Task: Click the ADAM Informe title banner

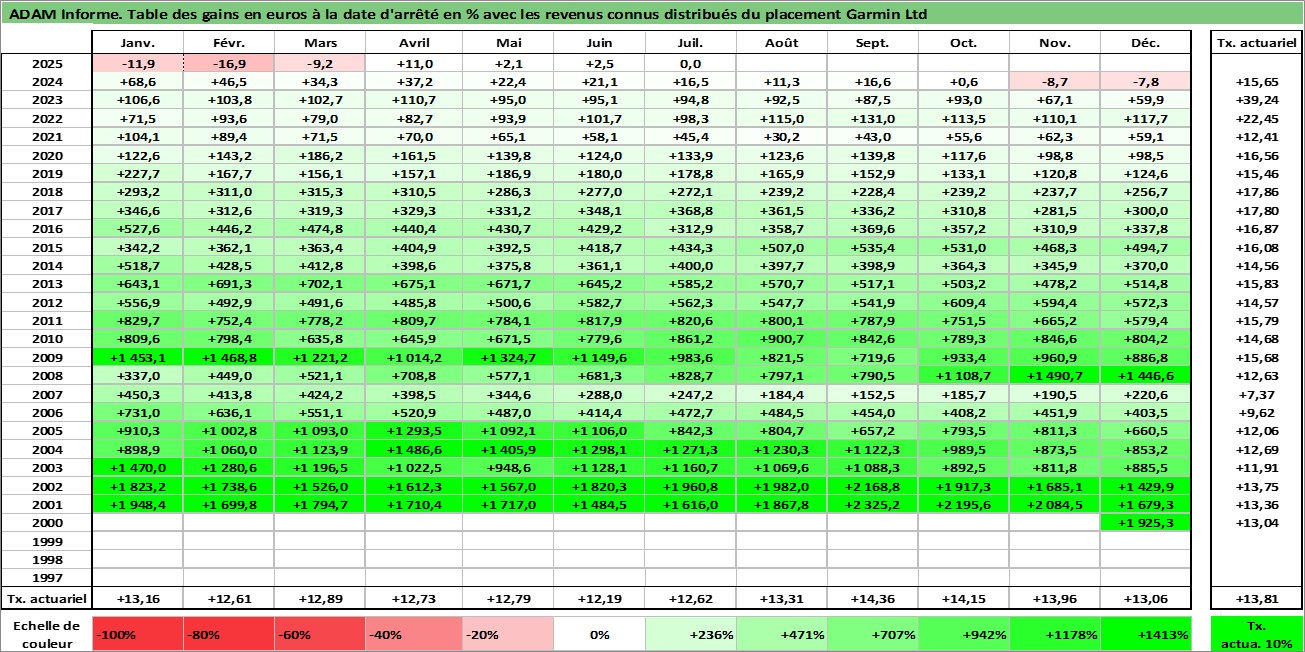Action: (x=652, y=14)
